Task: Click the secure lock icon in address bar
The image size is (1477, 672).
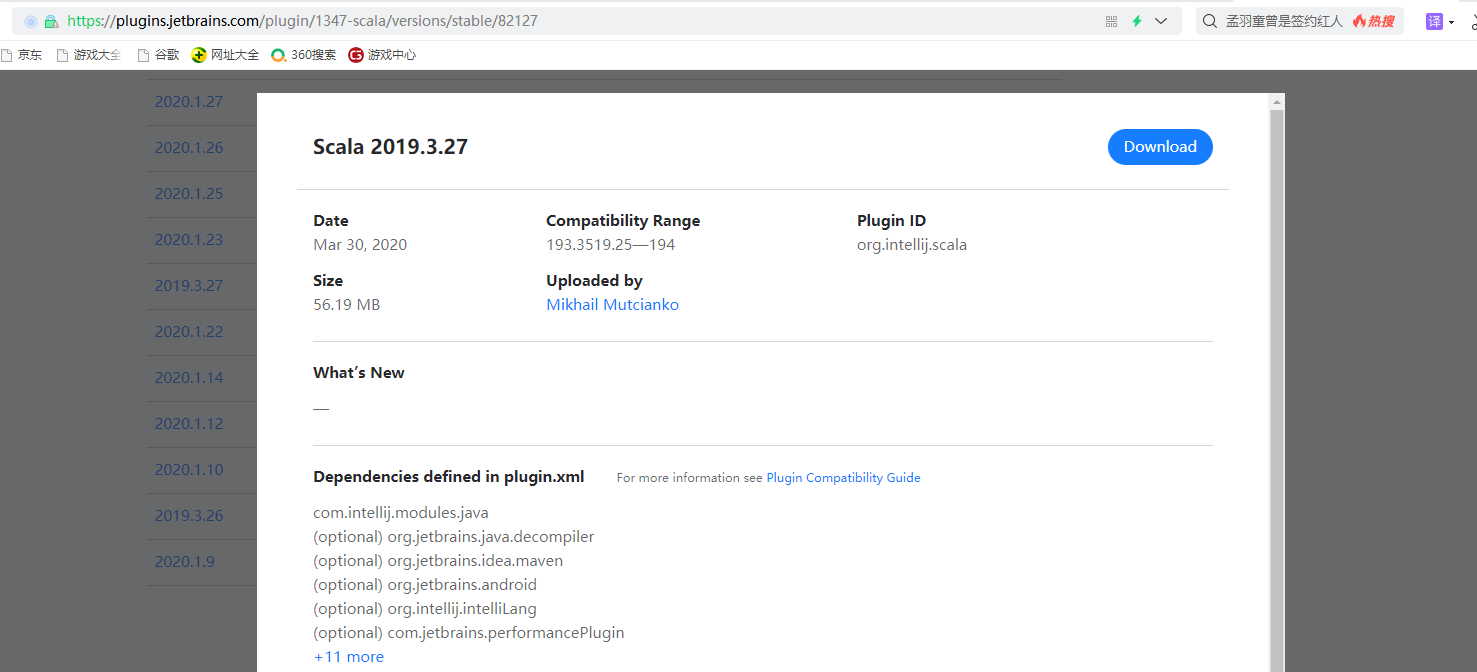Action: (51, 21)
